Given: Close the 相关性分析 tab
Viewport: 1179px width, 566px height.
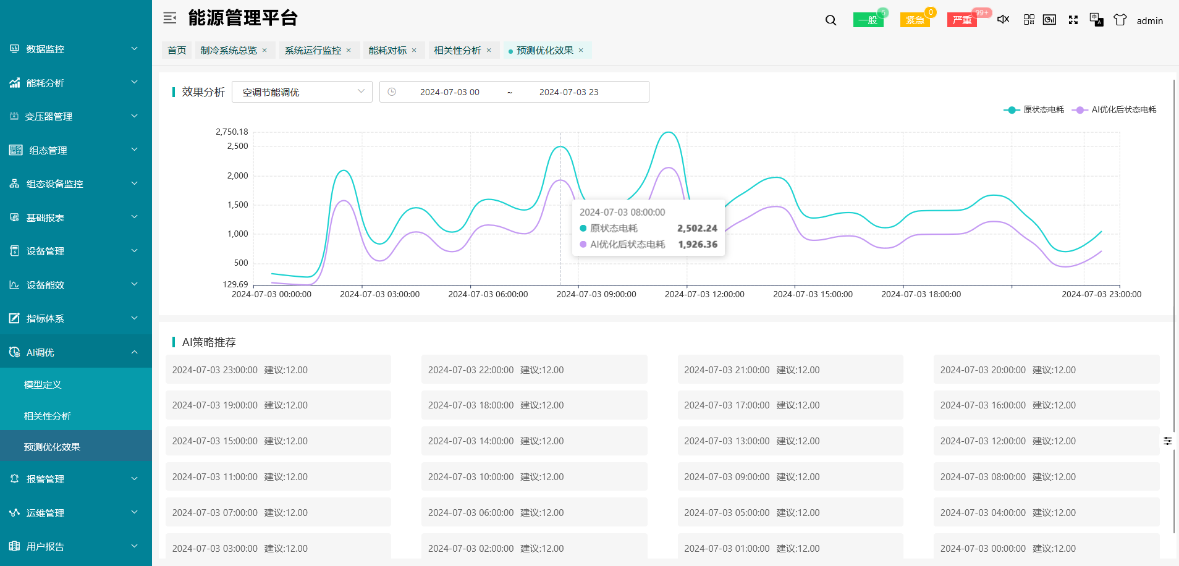Looking at the screenshot, I should (x=490, y=50).
